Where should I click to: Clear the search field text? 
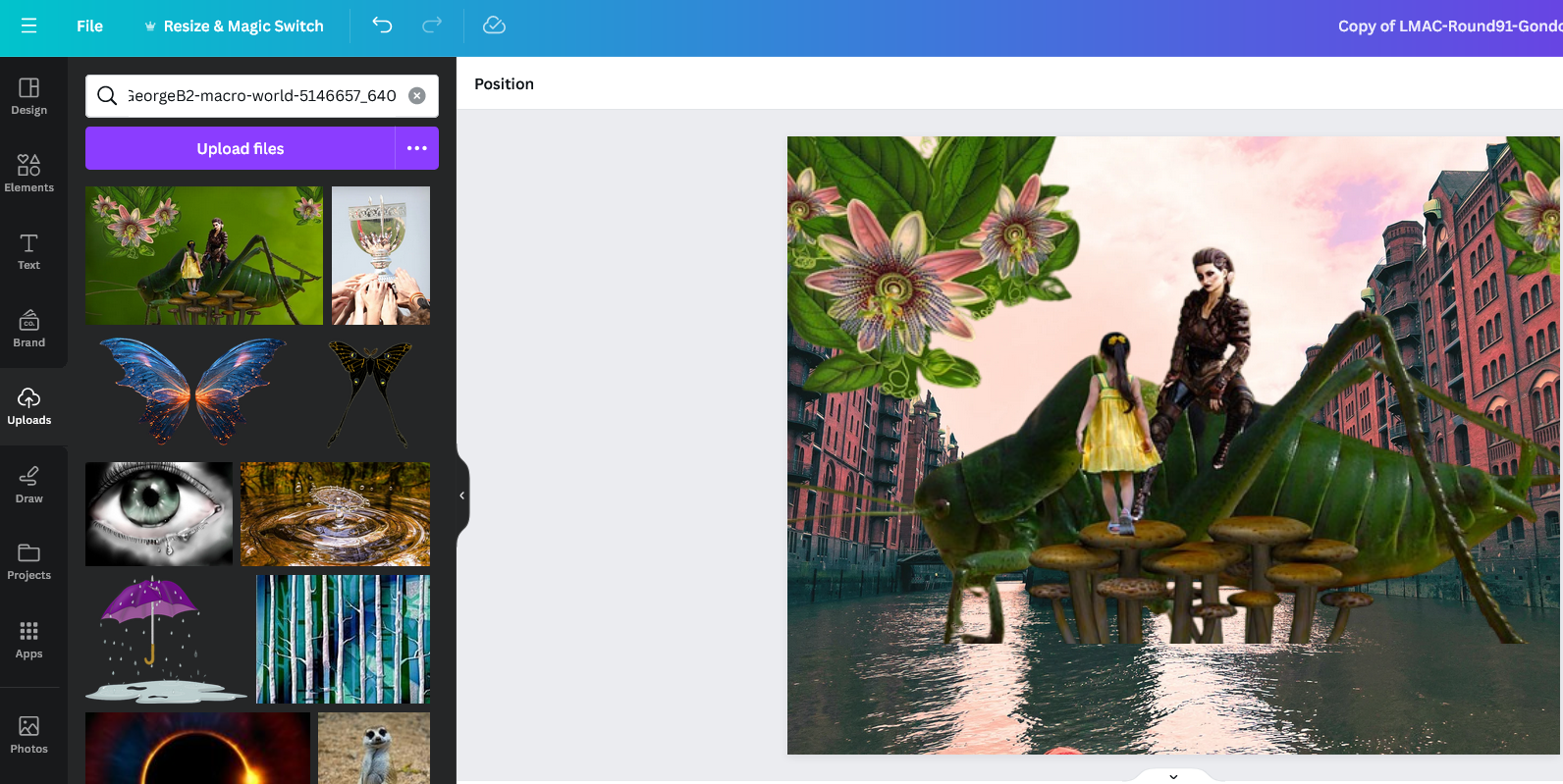(x=417, y=95)
